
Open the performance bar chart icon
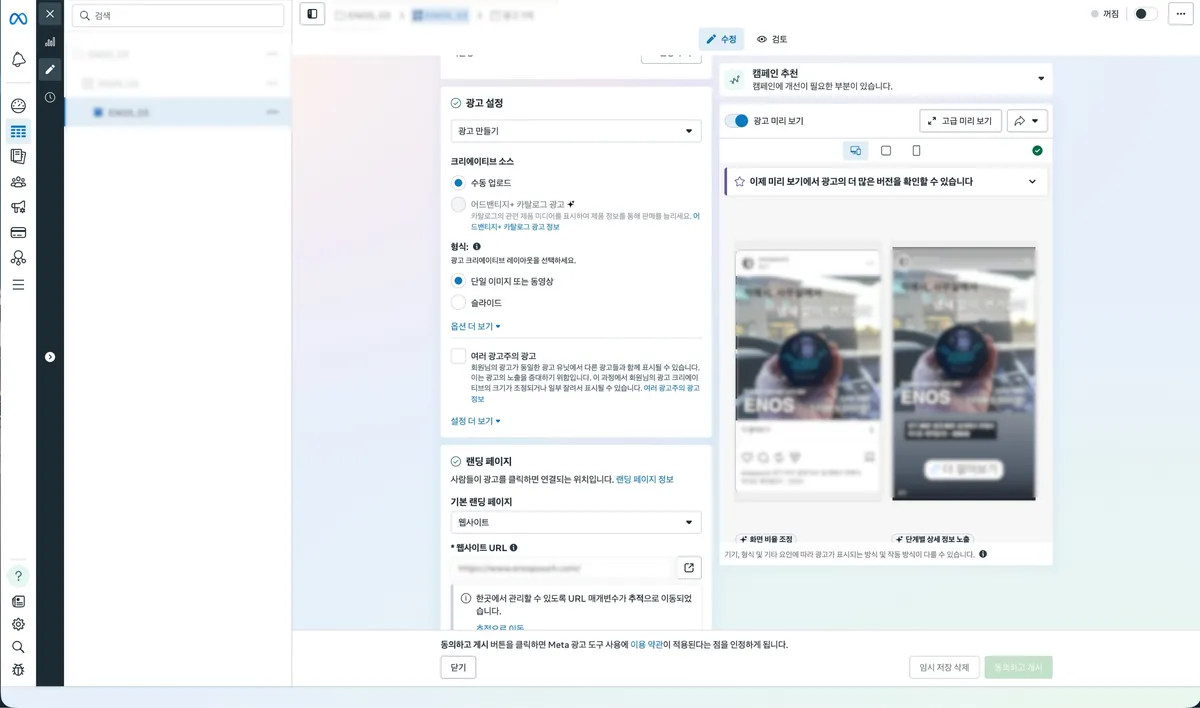click(x=50, y=42)
